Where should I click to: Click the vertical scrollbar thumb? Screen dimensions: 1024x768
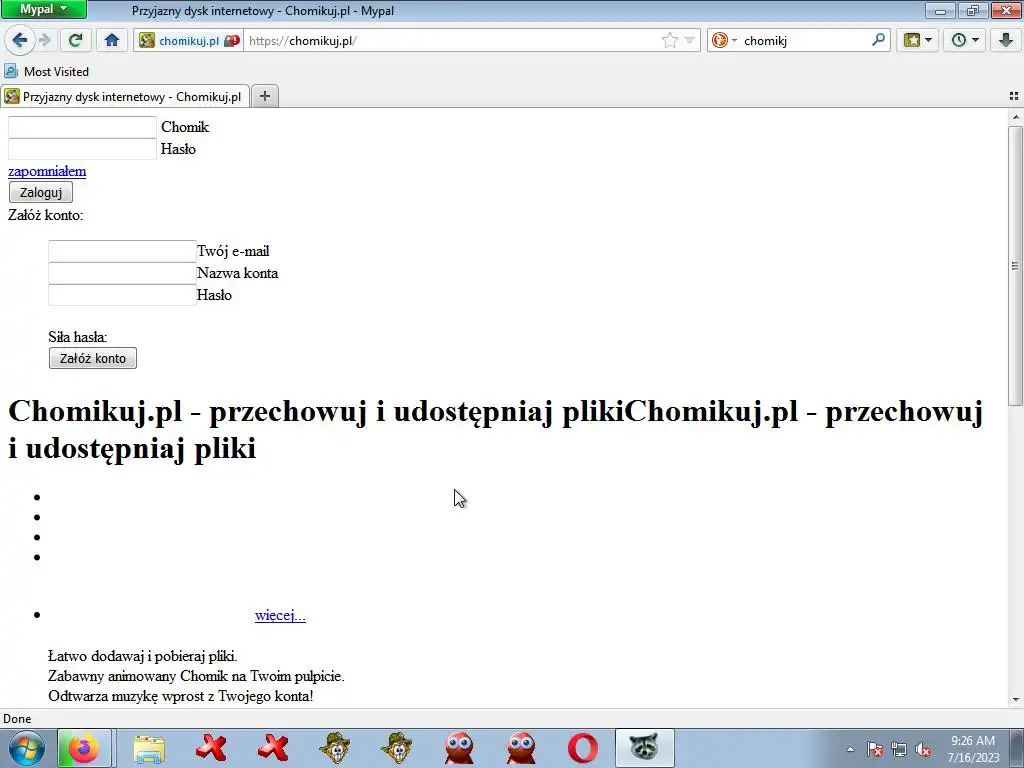[1015, 265]
